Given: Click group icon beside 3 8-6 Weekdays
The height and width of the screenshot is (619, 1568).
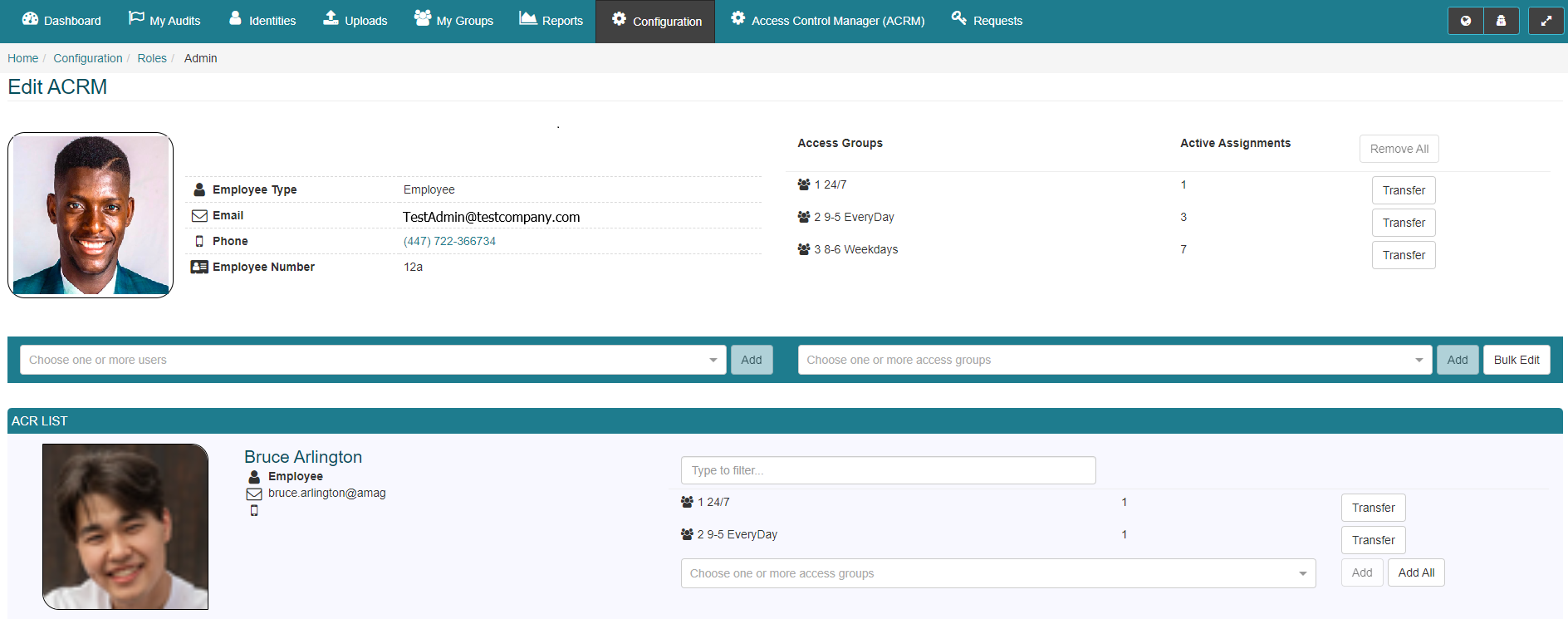Looking at the screenshot, I should pyautogui.click(x=804, y=249).
